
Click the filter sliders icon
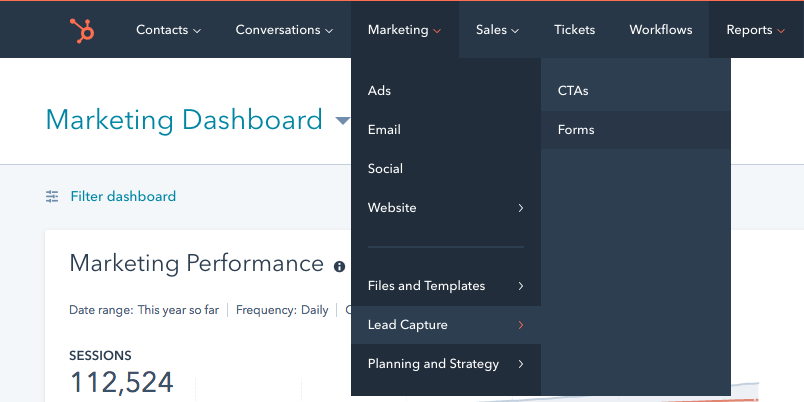pyautogui.click(x=53, y=197)
